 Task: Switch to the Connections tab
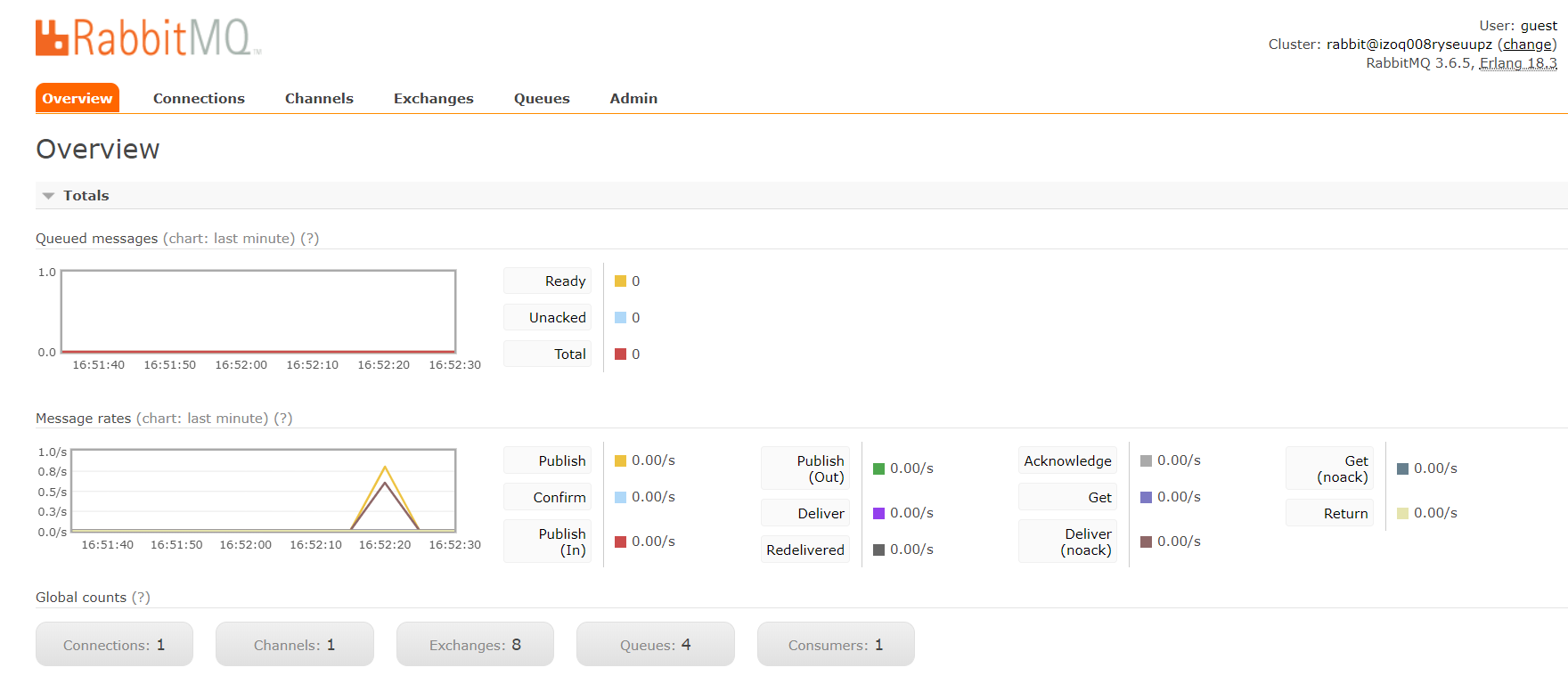(x=199, y=98)
